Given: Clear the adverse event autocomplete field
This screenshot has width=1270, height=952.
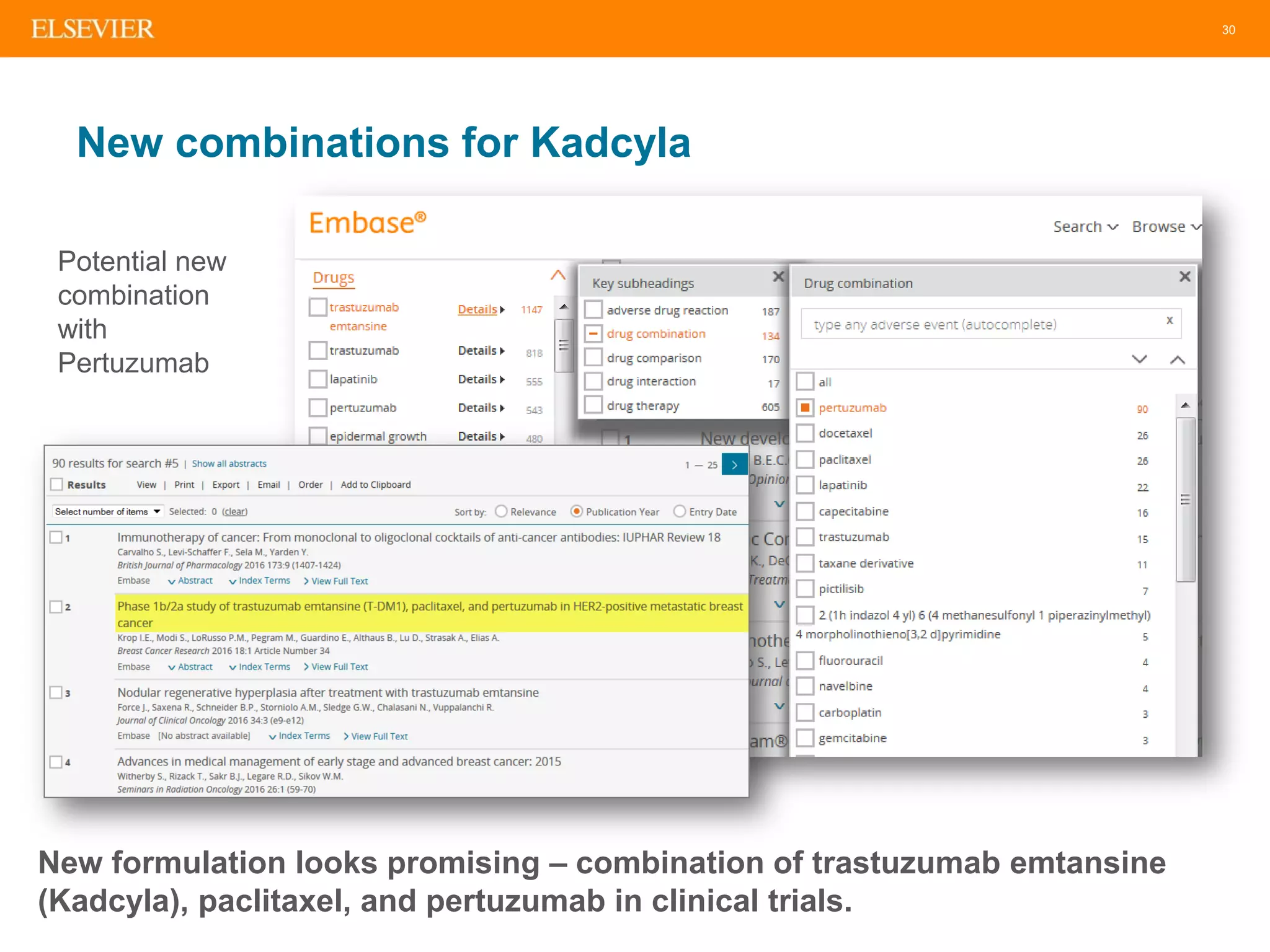Looking at the screenshot, I should tap(1169, 320).
